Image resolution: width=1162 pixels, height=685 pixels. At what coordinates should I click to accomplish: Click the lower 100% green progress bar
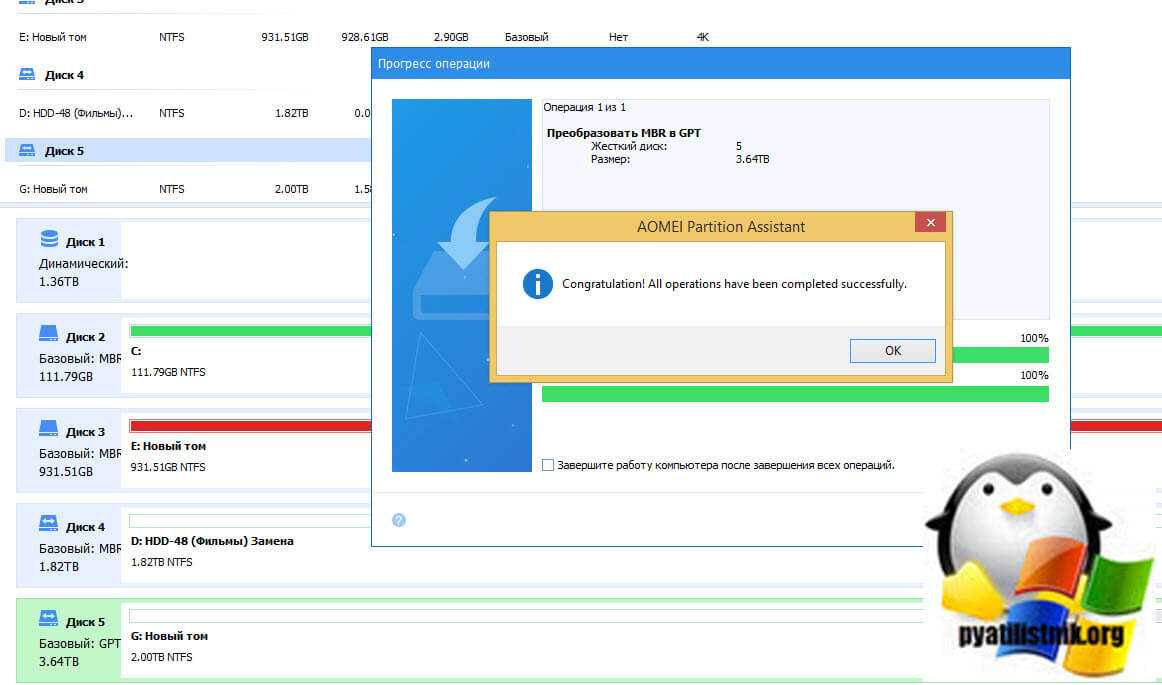point(794,394)
